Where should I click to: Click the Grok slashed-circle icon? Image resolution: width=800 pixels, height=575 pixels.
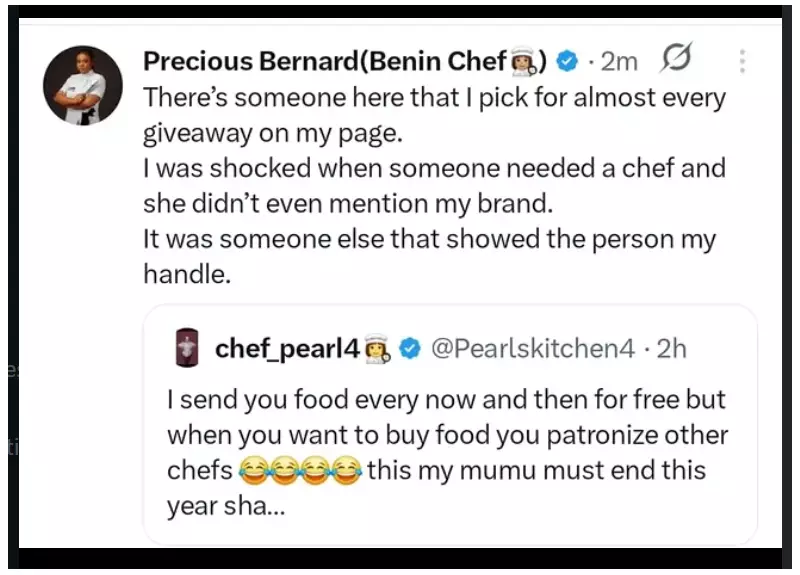click(x=677, y=61)
